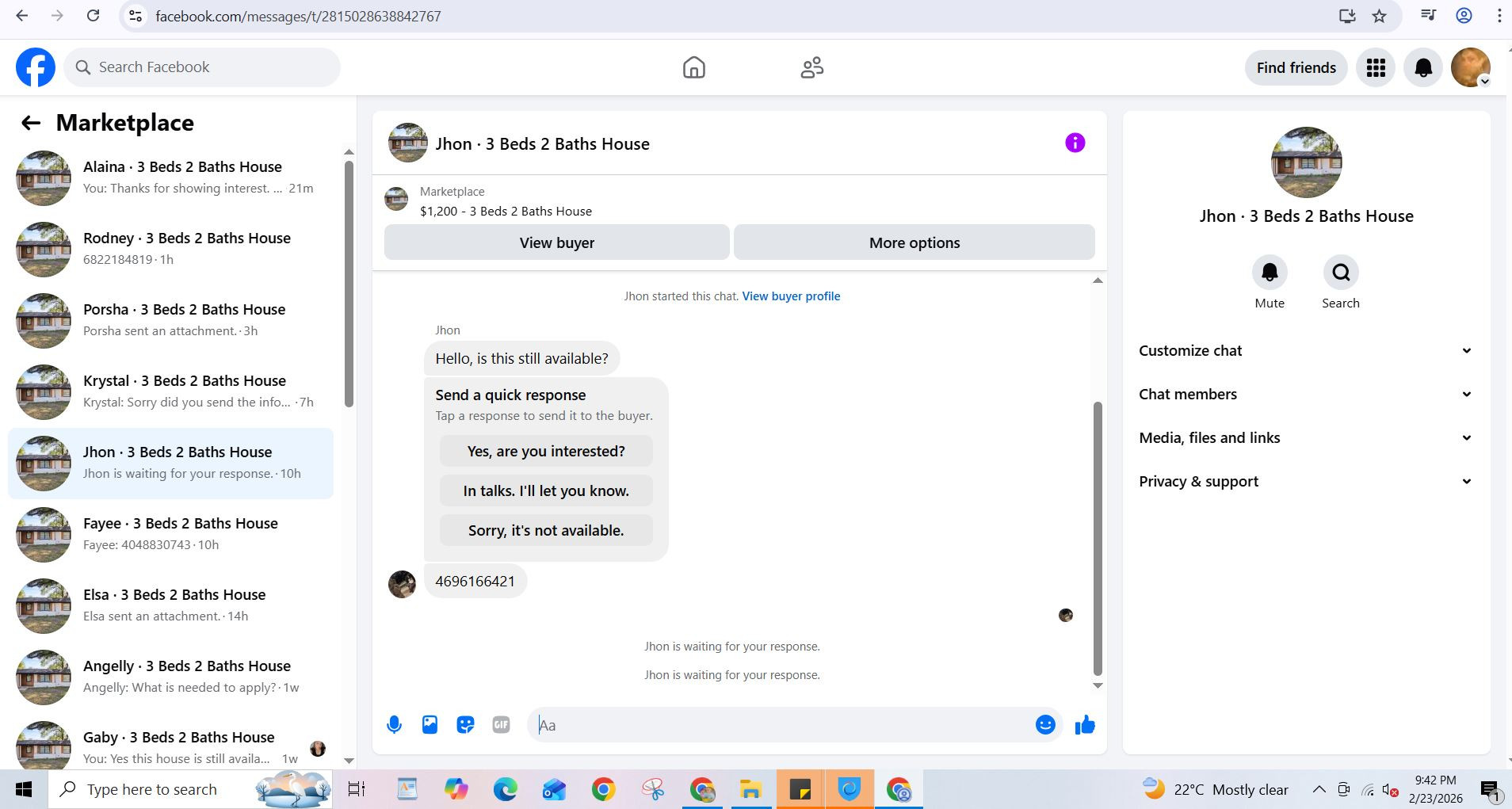1512x809 pixels.
Task: Open browser back navigation arrow
Action: [22, 16]
